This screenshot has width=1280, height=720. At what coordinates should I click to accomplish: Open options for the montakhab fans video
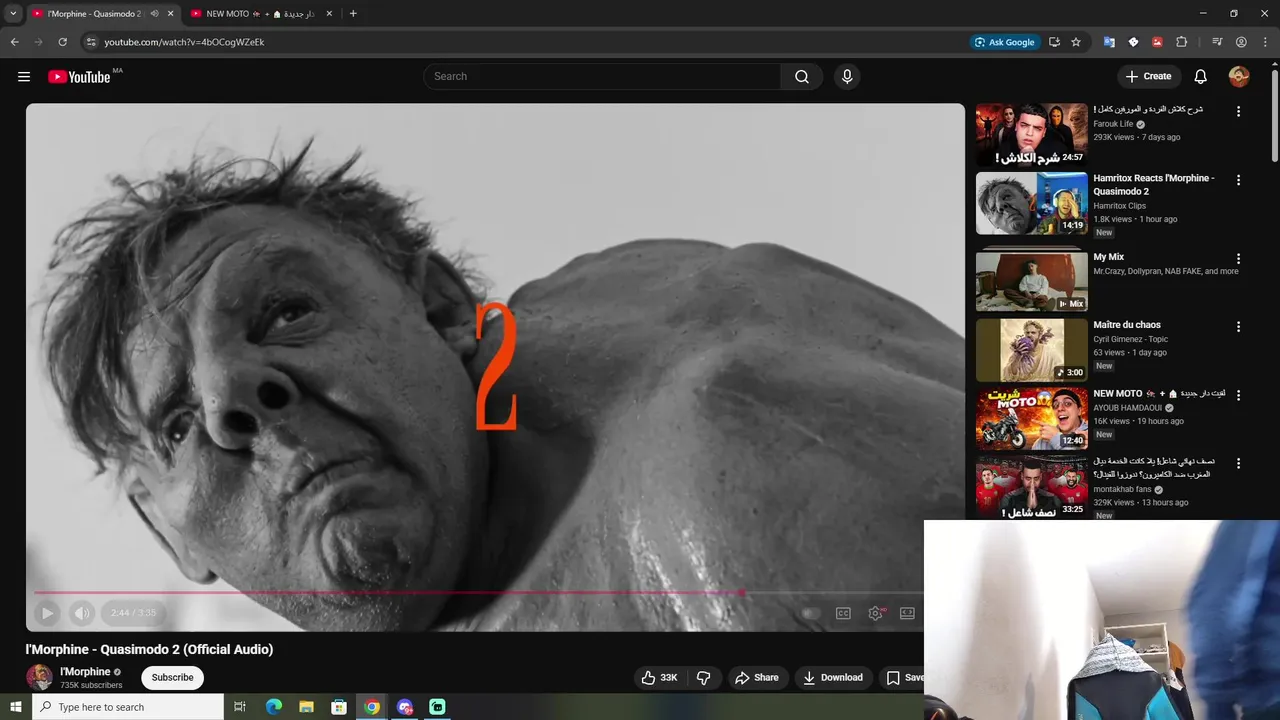click(x=1238, y=464)
